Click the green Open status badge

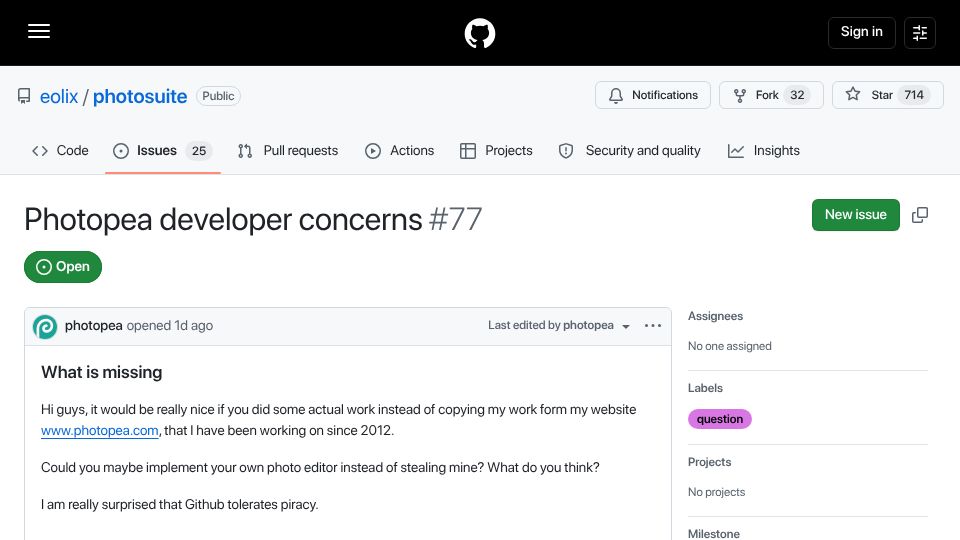click(x=63, y=267)
